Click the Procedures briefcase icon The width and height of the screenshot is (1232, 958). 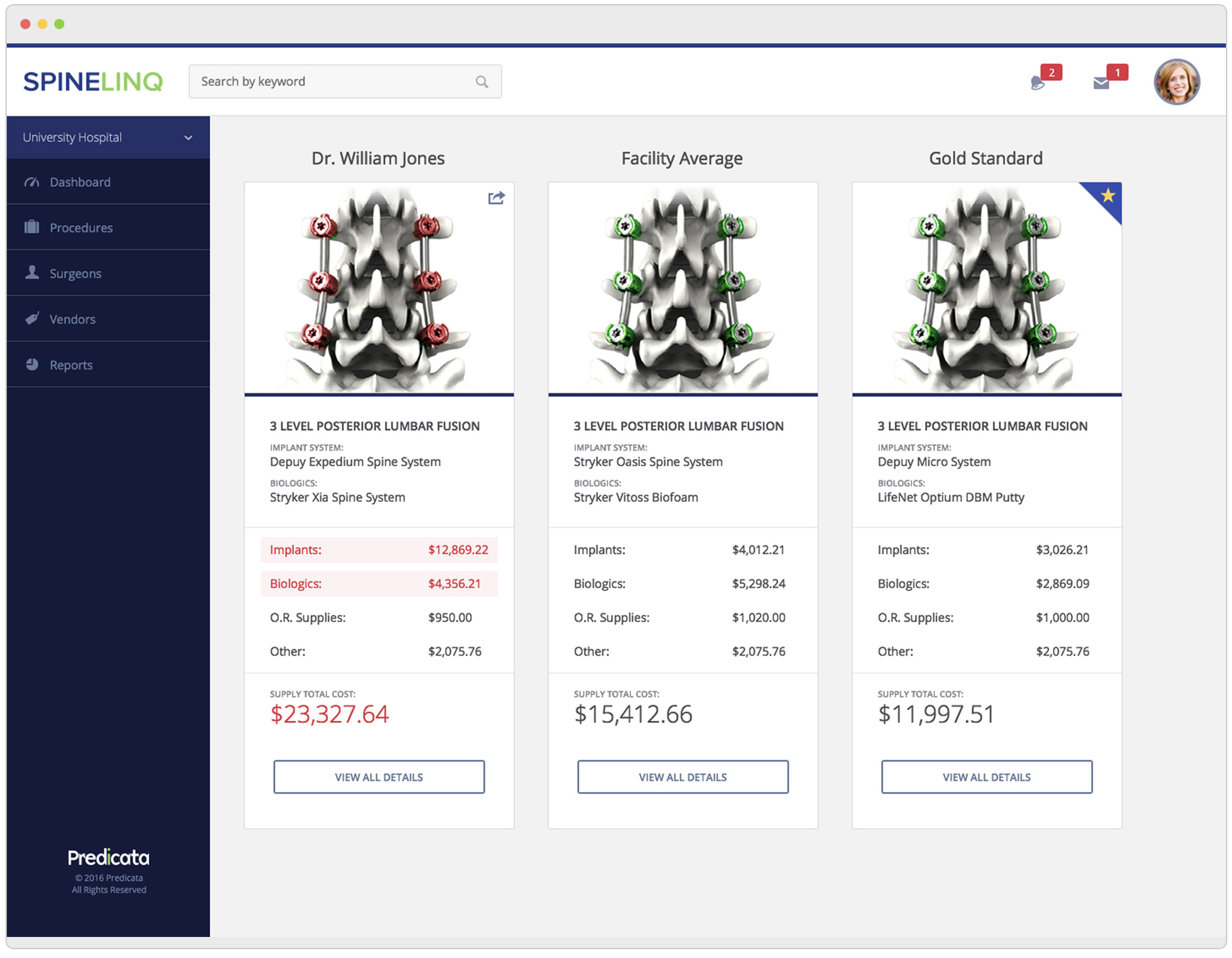tap(32, 227)
